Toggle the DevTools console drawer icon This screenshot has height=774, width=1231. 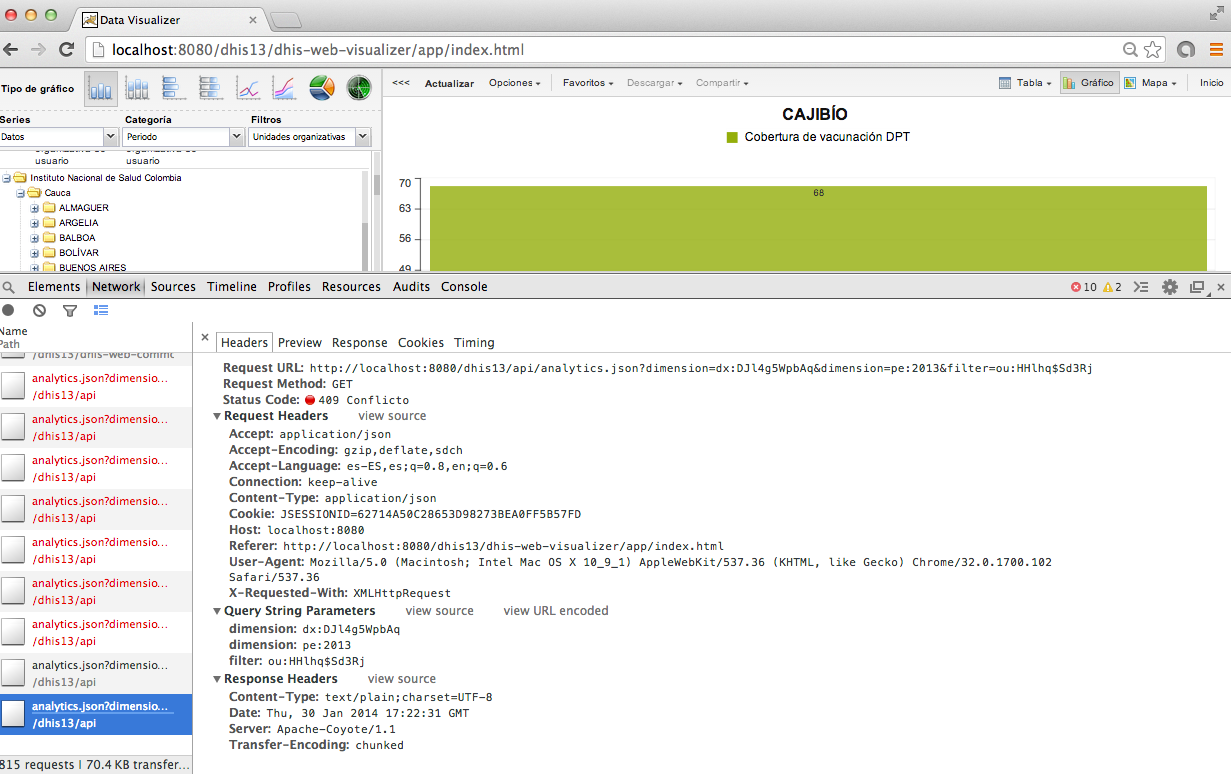[x=1141, y=287]
